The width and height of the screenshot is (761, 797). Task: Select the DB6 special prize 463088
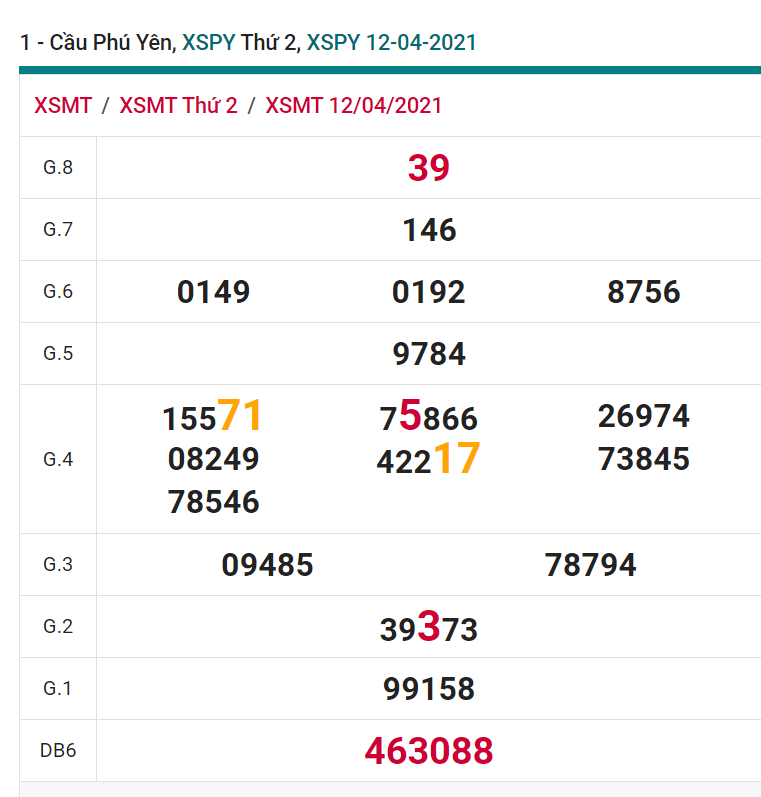click(x=428, y=751)
